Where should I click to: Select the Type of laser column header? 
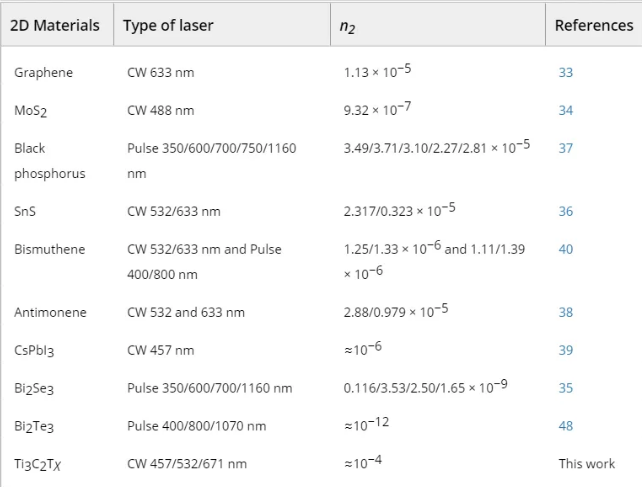(168, 26)
